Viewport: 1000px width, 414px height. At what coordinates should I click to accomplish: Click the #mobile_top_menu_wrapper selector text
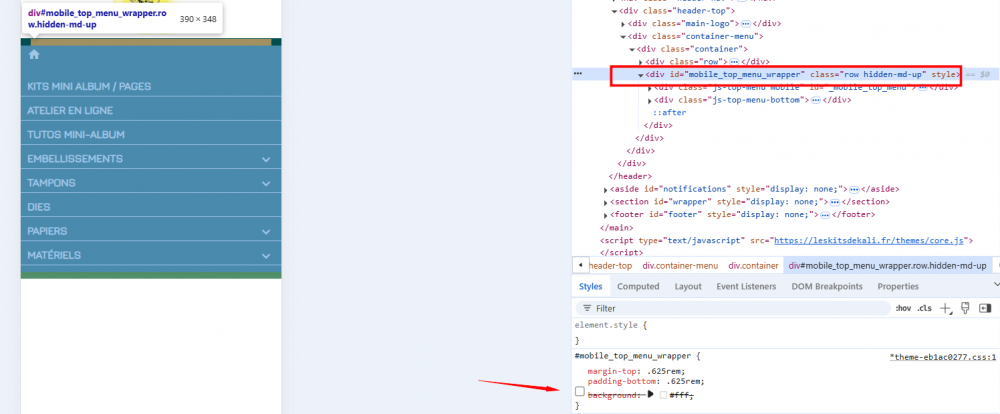tap(633, 357)
